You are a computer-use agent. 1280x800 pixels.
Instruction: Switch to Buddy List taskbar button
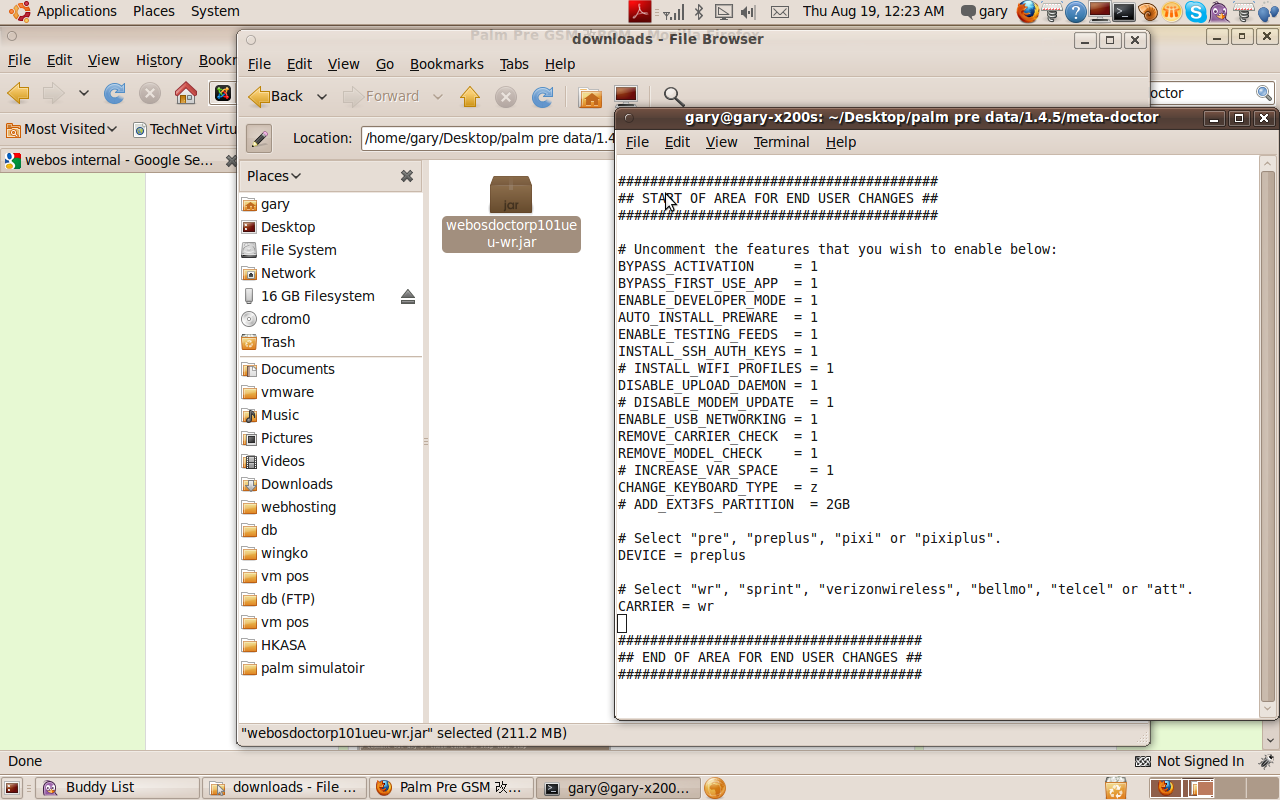coord(119,787)
